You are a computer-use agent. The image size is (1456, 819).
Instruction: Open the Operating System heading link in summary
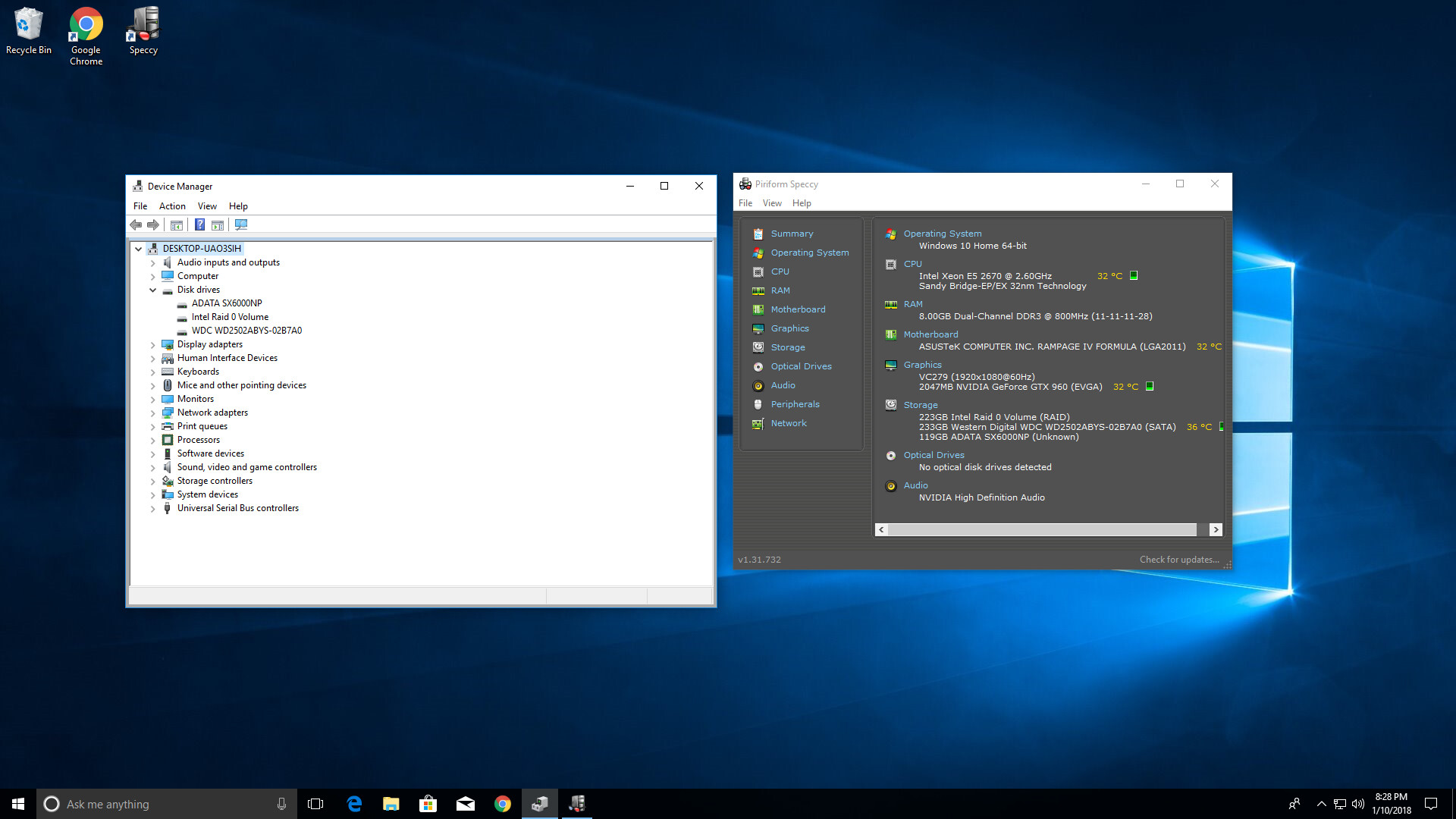(x=943, y=234)
